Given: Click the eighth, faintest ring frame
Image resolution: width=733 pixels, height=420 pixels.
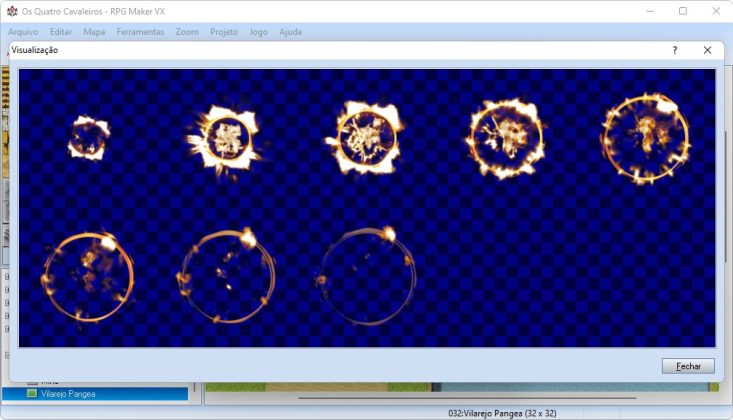Looking at the screenshot, I should tap(366, 276).
